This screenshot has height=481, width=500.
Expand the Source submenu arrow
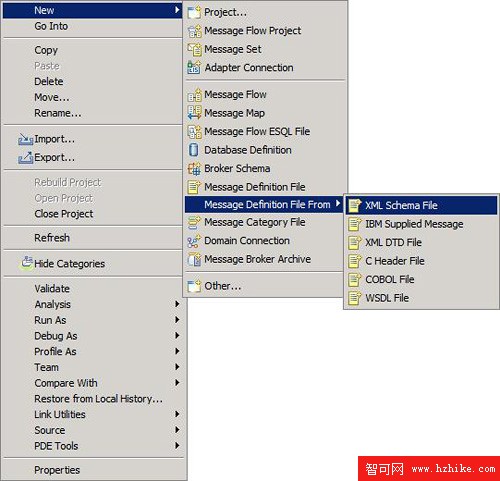pyautogui.click(x=177, y=430)
